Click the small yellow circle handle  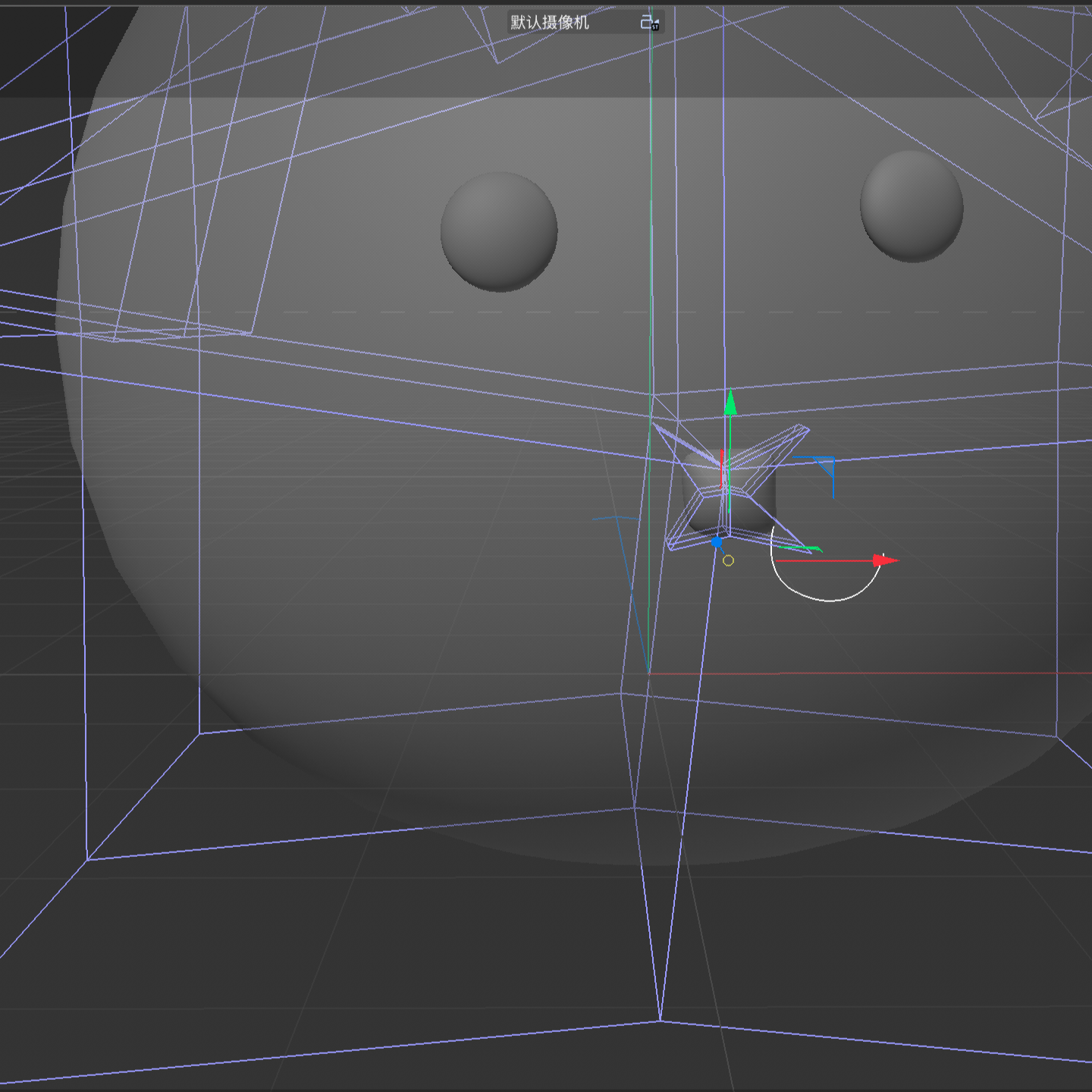pyautogui.click(x=728, y=560)
